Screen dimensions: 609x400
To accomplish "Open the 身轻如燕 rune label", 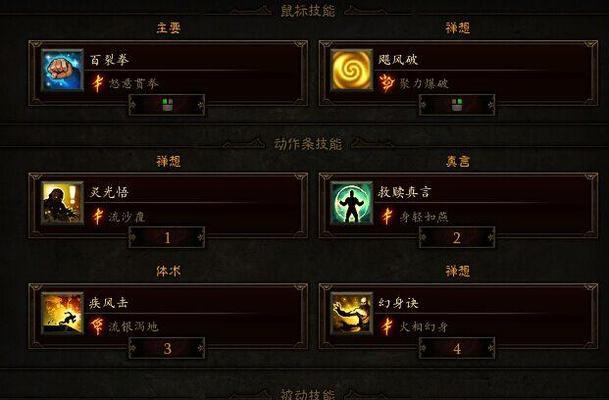I will (424, 217).
